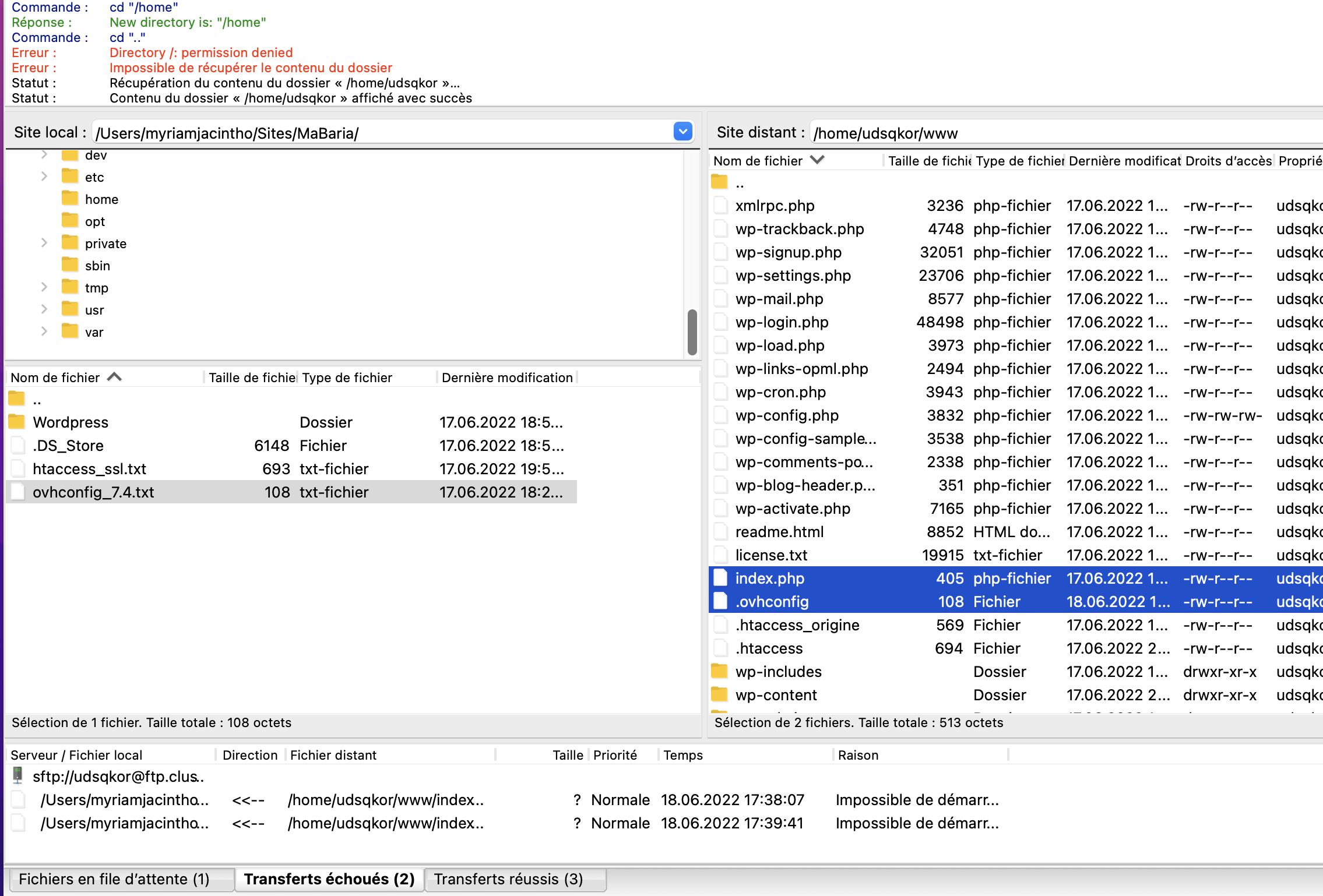Select wp-config.php in remote list
This screenshot has width=1323, height=896.
tap(786, 415)
